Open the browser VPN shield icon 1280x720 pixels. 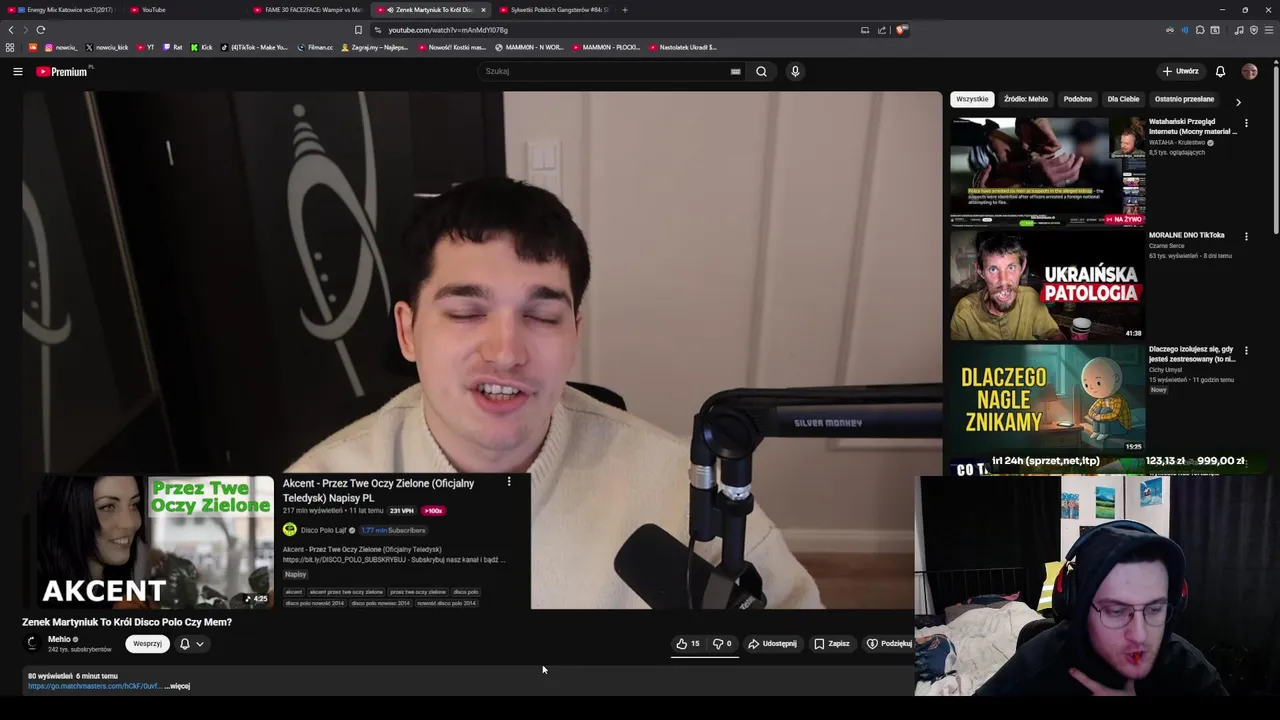(x=1254, y=30)
